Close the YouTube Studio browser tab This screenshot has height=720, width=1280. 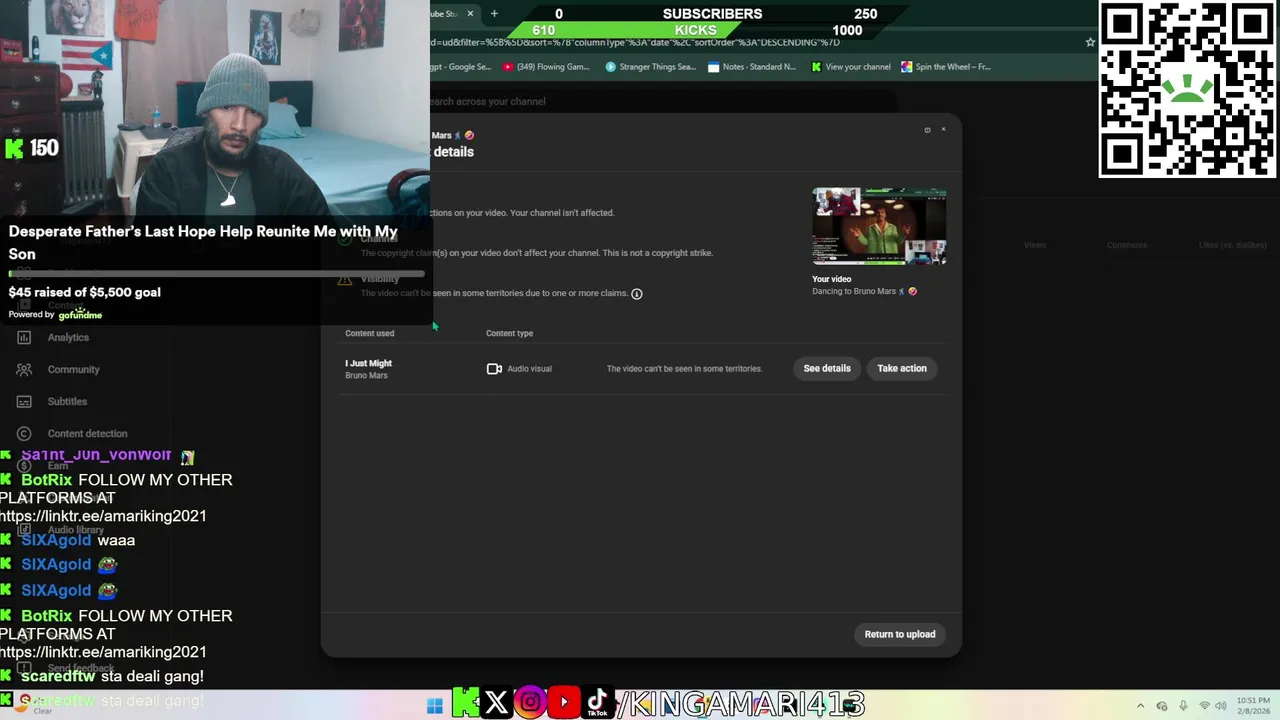[470, 13]
